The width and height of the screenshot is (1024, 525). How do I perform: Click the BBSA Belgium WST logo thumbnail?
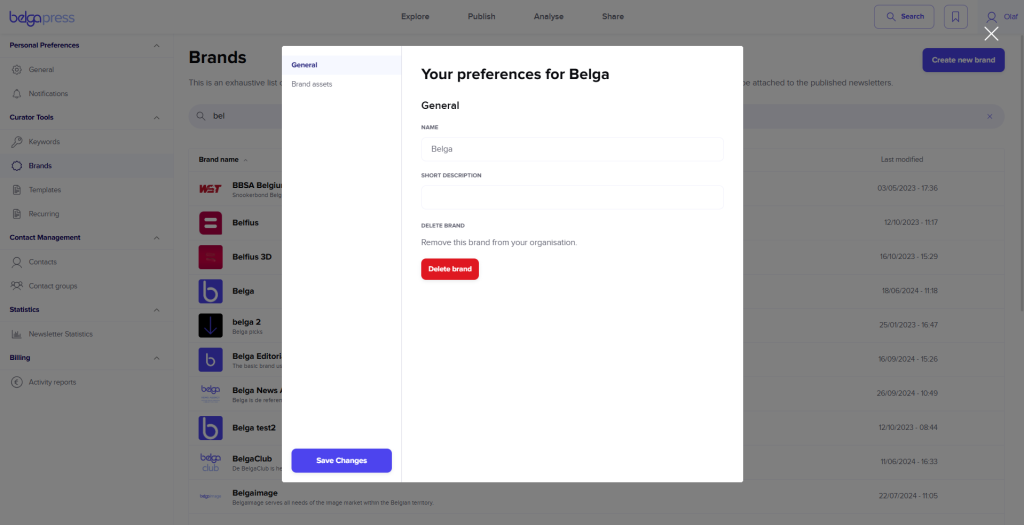click(x=210, y=189)
